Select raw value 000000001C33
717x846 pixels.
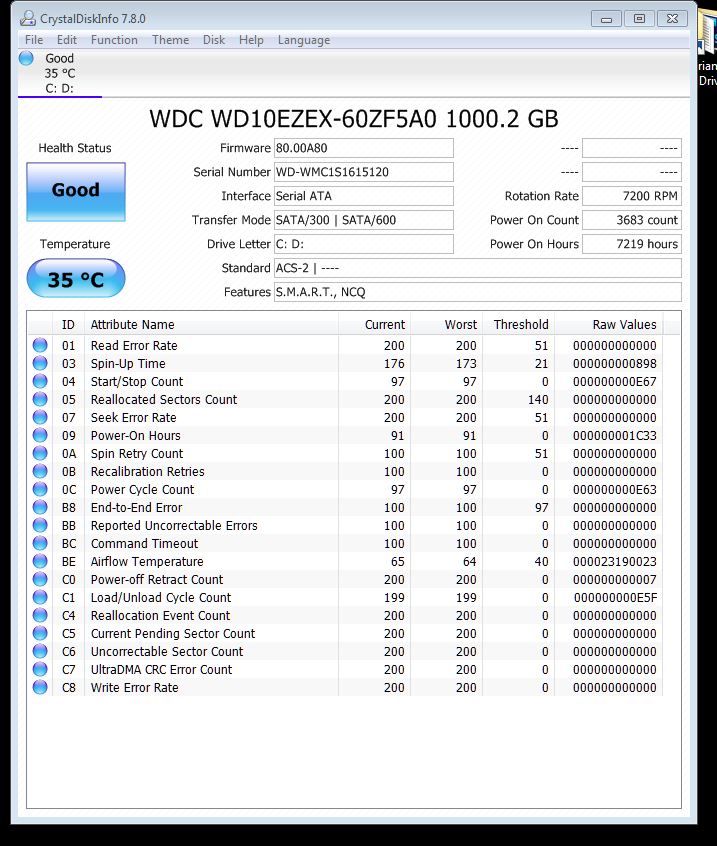(x=614, y=435)
